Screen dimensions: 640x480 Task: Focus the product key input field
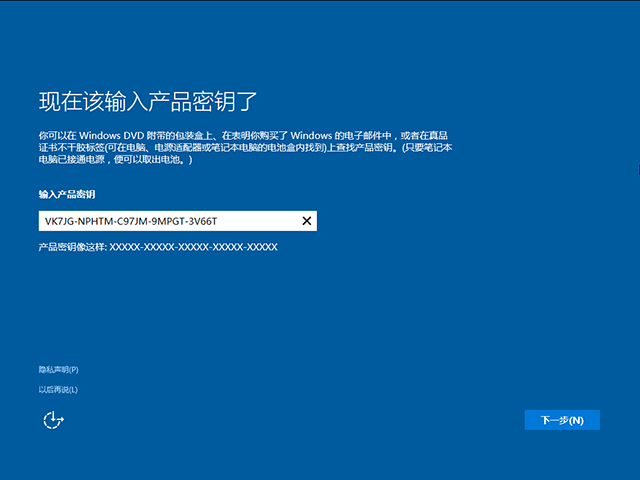170,221
